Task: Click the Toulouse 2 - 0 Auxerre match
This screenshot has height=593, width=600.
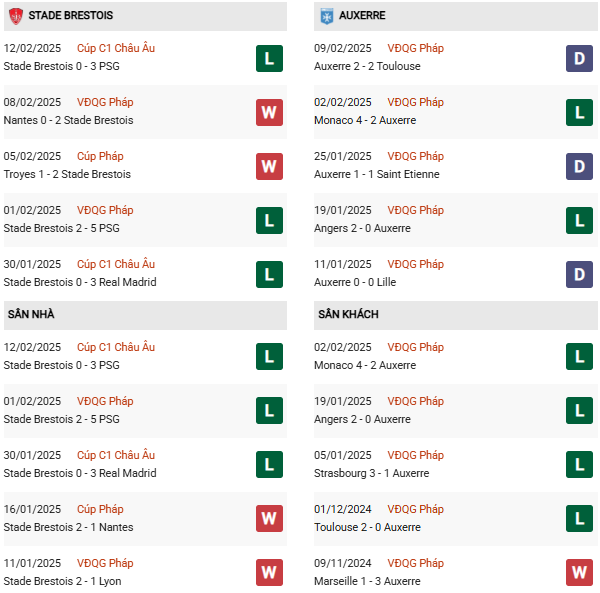Action: pyautogui.click(x=365, y=527)
